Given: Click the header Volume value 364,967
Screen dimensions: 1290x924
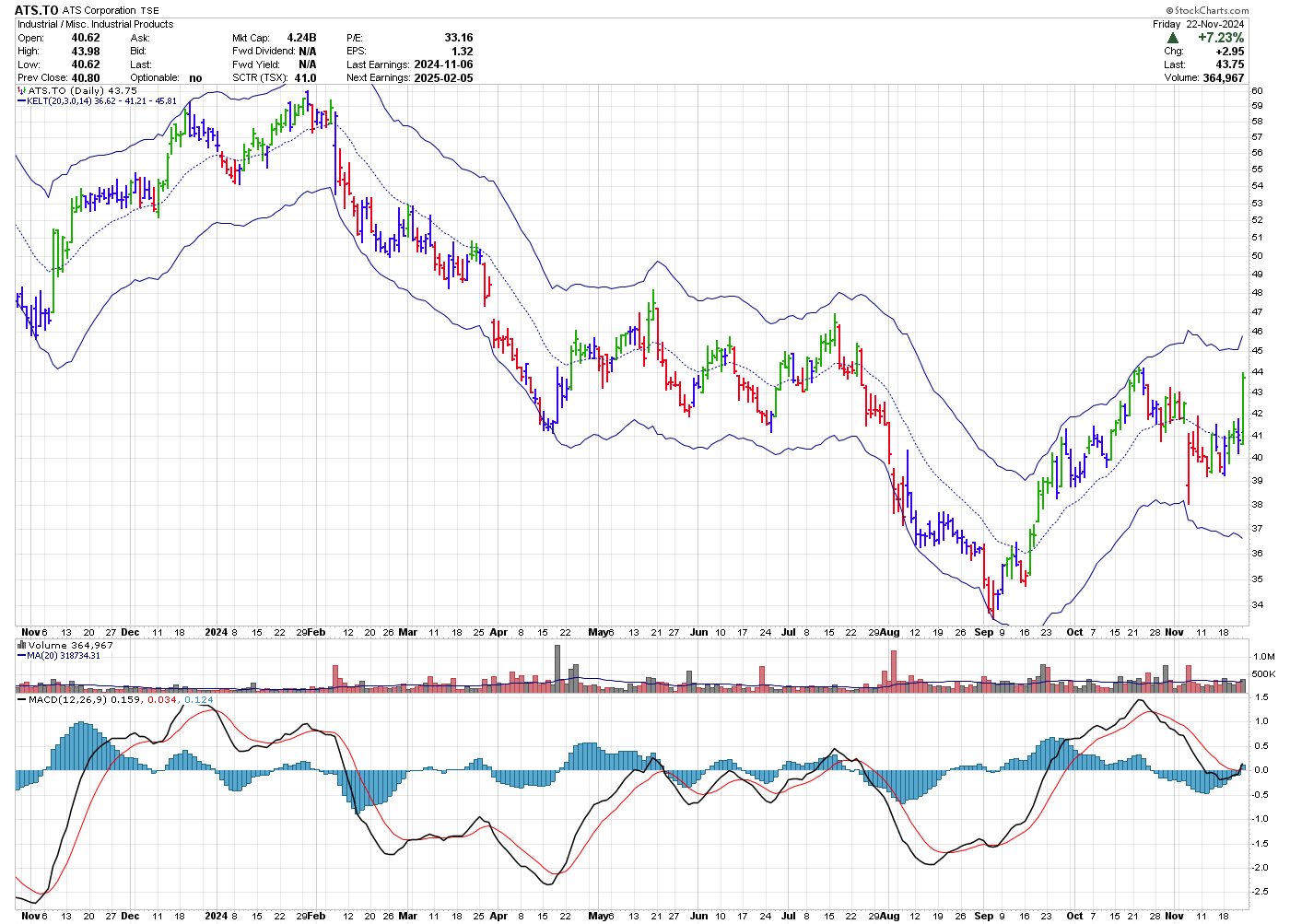Looking at the screenshot, I should tap(1224, 78).
